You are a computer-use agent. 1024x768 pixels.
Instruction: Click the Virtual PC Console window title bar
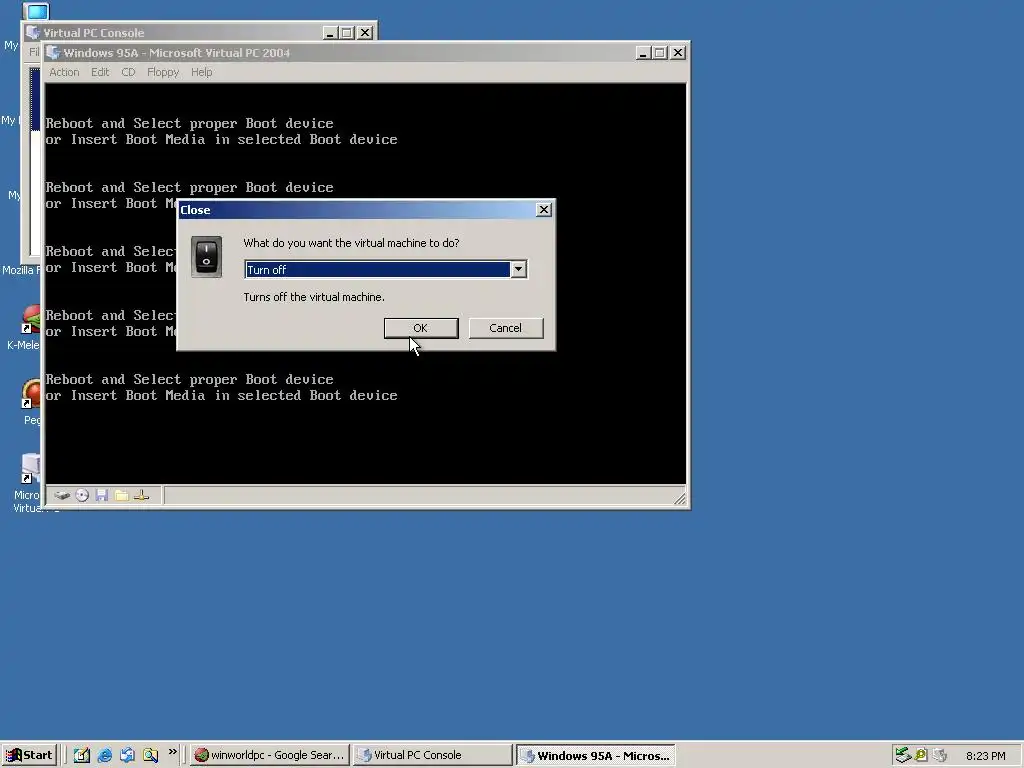click(199, 33)
